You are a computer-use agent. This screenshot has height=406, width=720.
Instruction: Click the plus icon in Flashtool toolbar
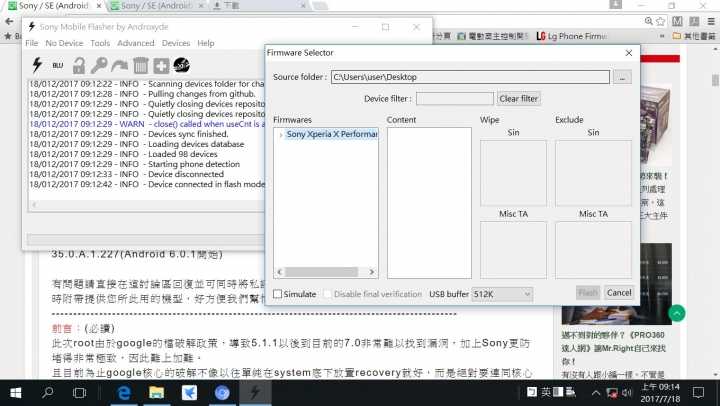pyautogui.click(x=161, y=66)
